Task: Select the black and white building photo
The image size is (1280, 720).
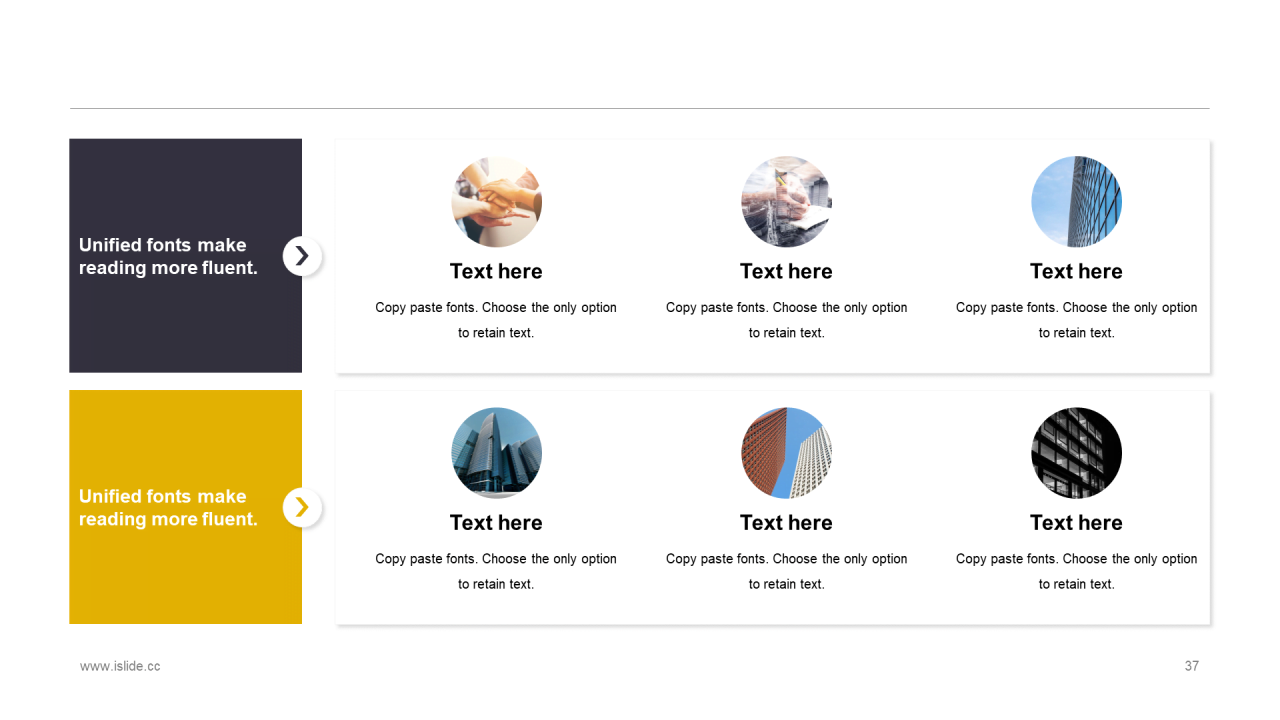Action: click(x=1077, y=453)
